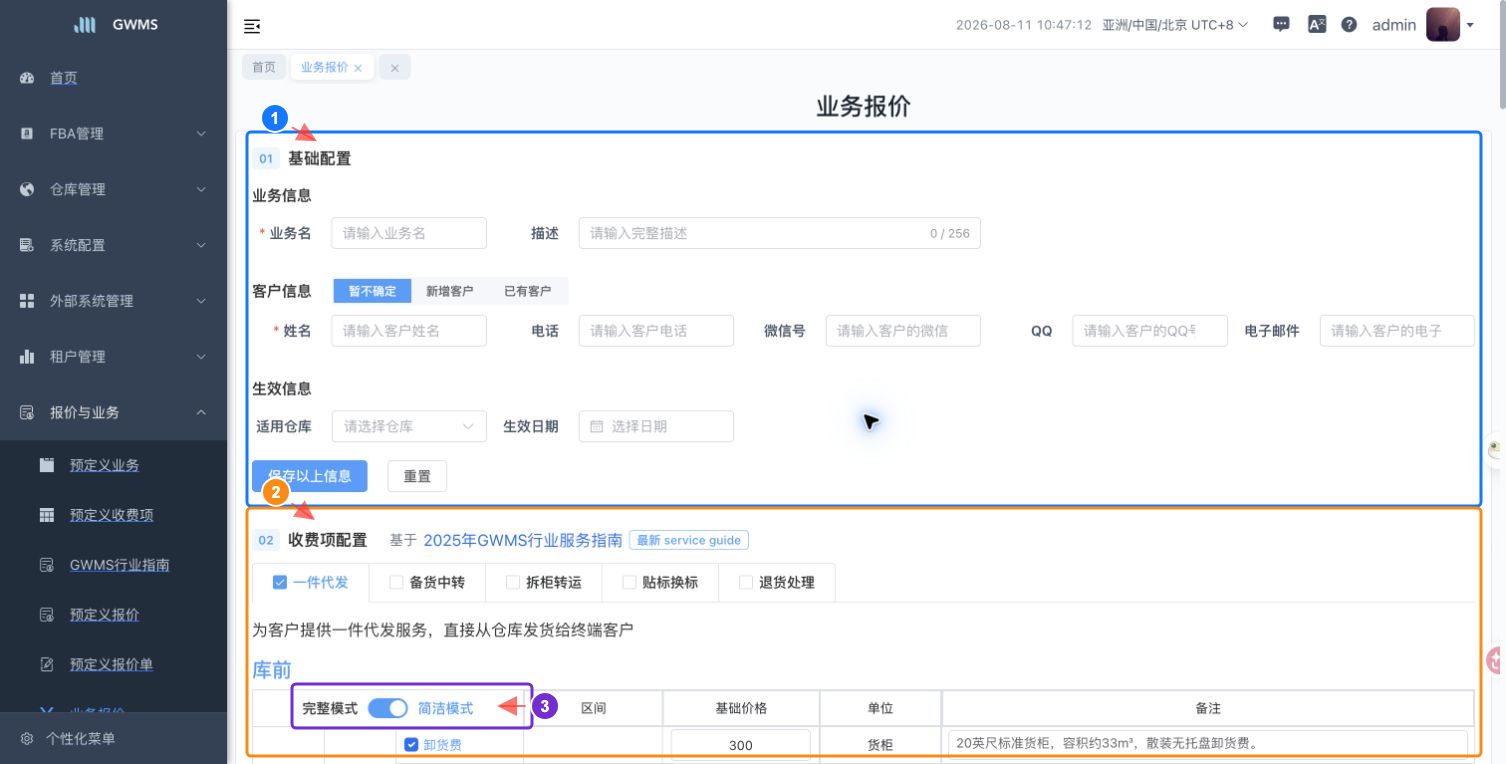Viewport: 1506px width, 764px height.
Task: Switch to the 首页 tab
Action: [264, 67]
